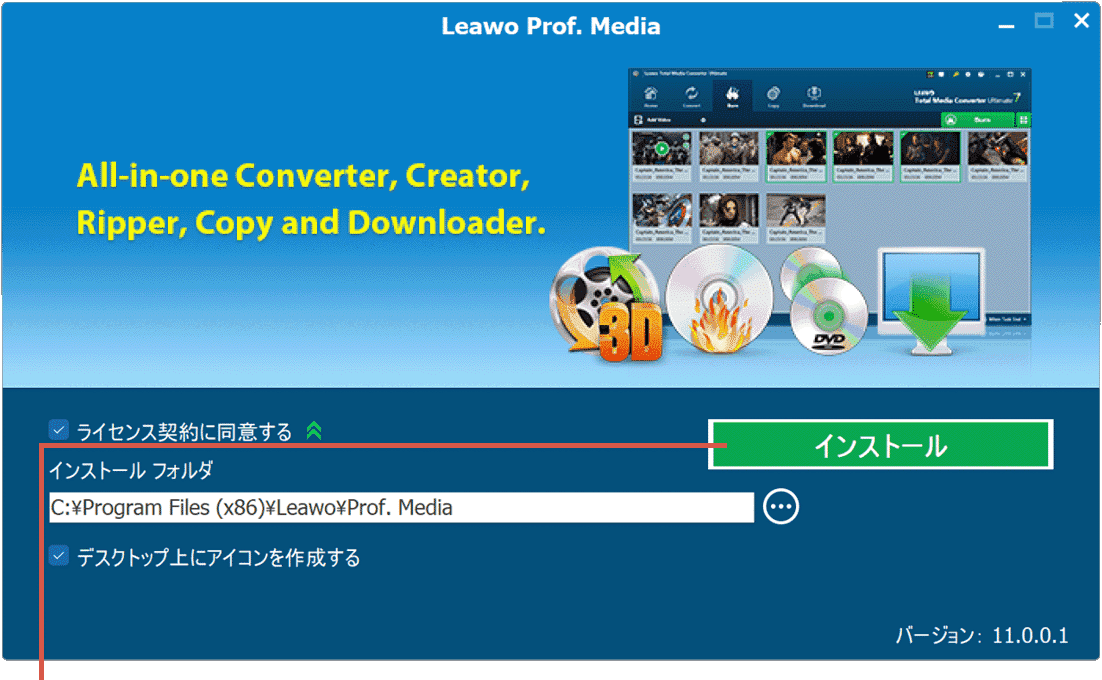This screenshot has width=1102, height=680.
Task: Select the Burn module icon in the preview
Action: point(731,93)
